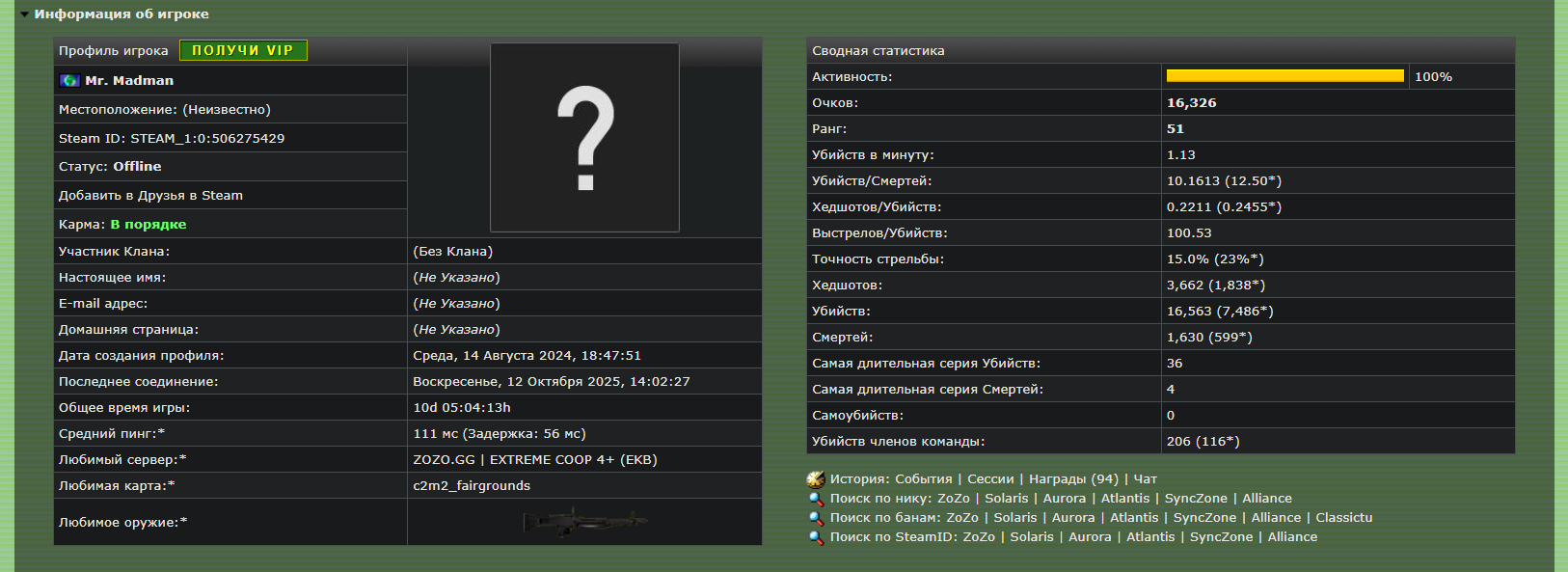
Task: Click the magnifier icon beside 'Поиск по нику'
Action: coord(816,499)
